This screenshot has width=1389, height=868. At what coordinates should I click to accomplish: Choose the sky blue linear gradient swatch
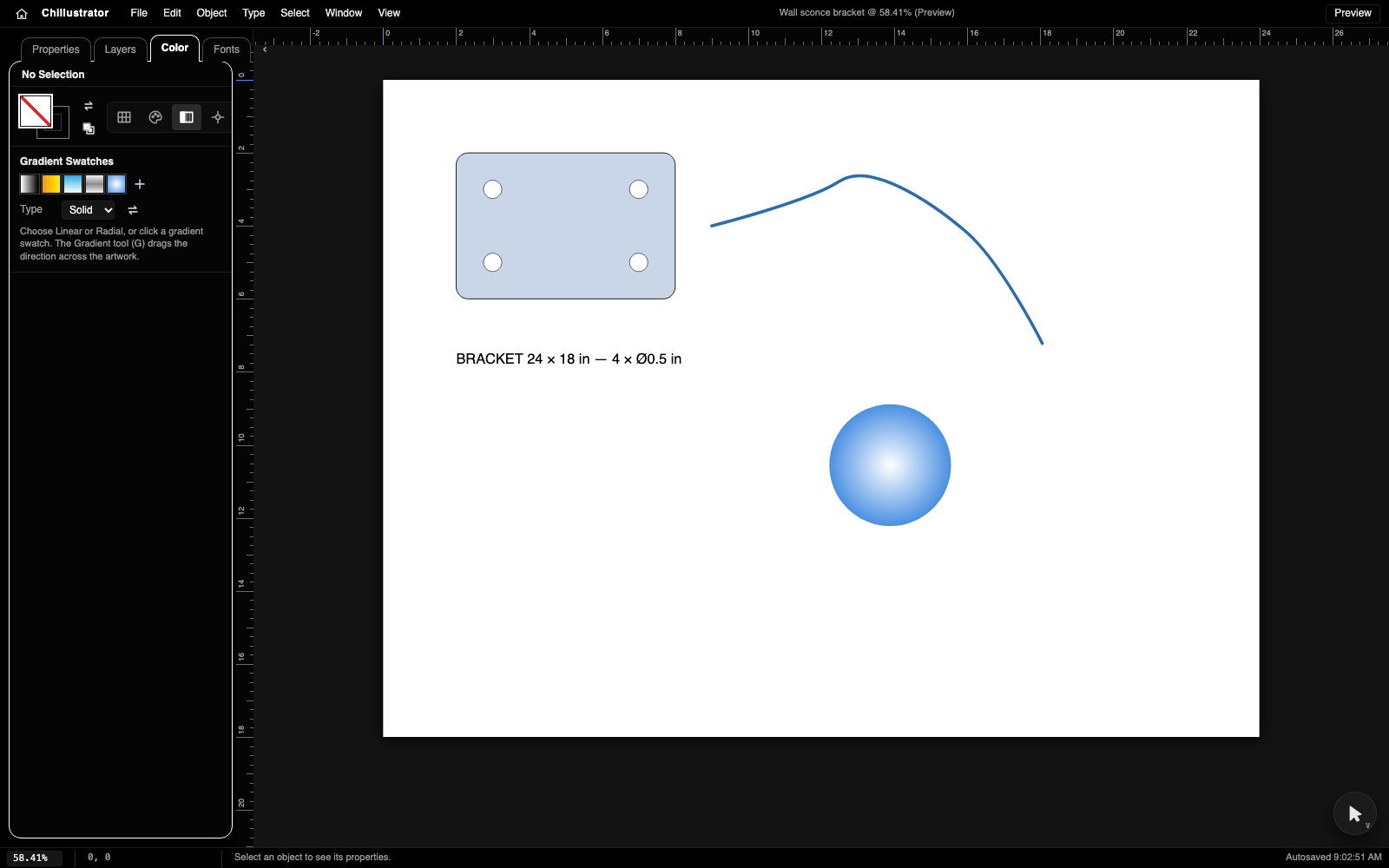73,184
